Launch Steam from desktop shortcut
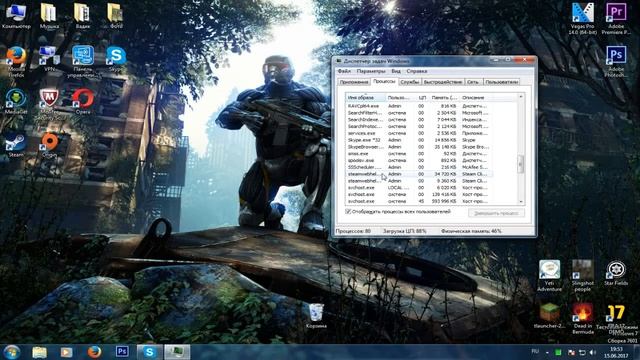The width and height of the screenshot is (640, 360). point(16,144)
